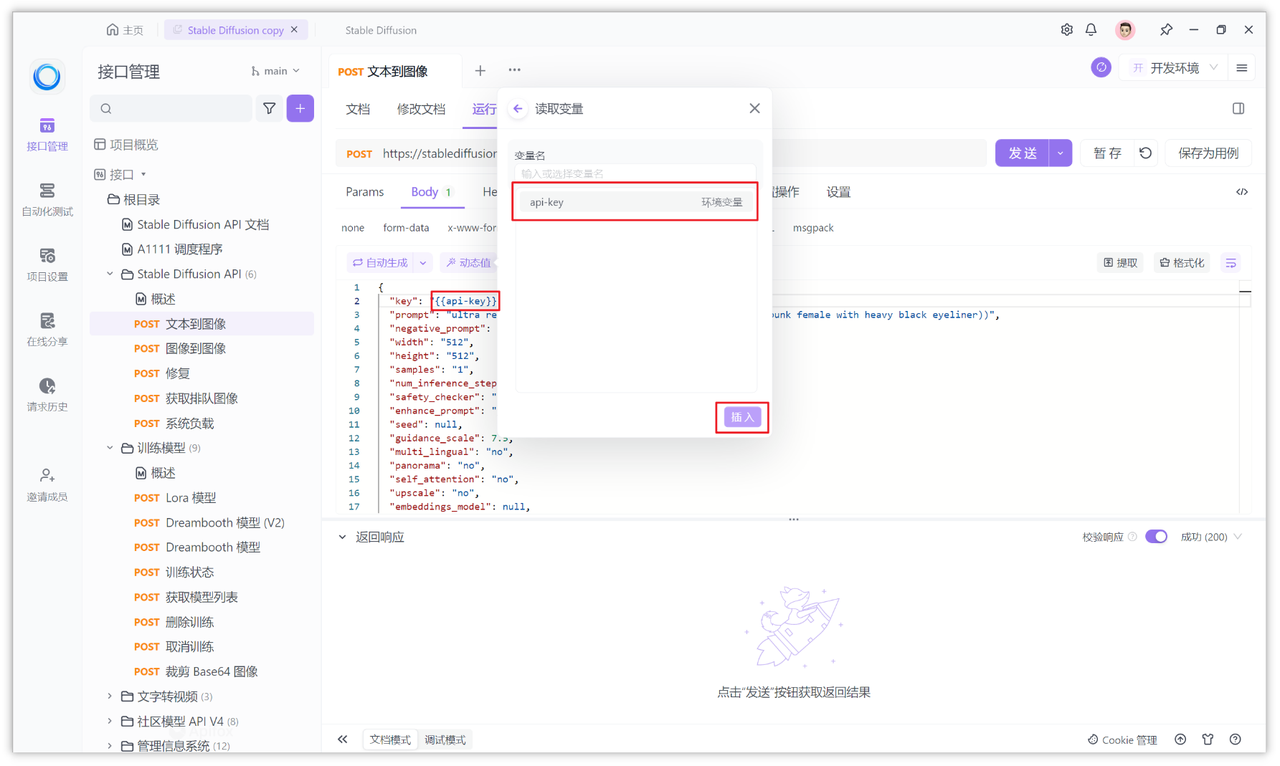
Task: Open the 在线分享 sidebar section
Action: [47, 329]
